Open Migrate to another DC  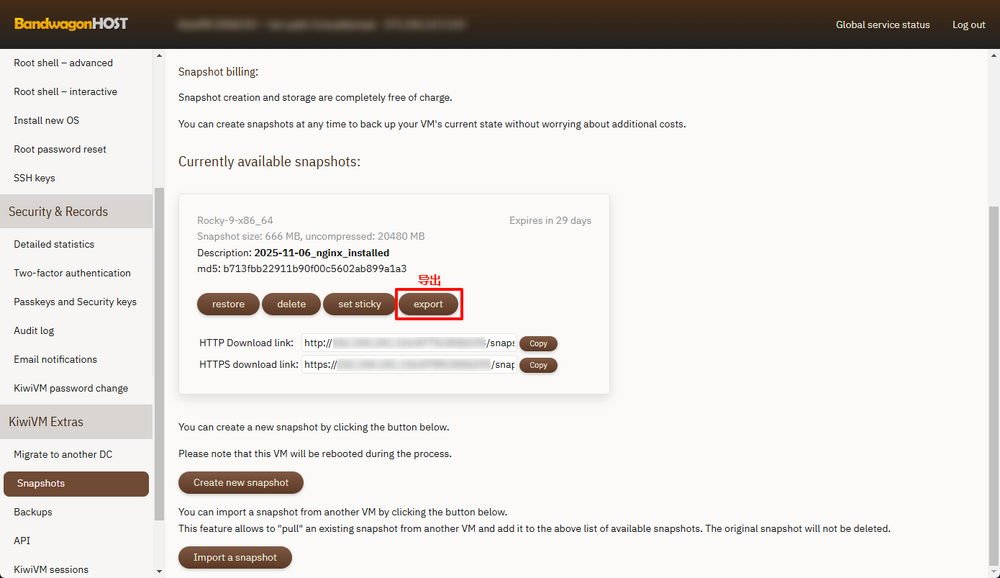pyautogui.click(x=63, y=455)
